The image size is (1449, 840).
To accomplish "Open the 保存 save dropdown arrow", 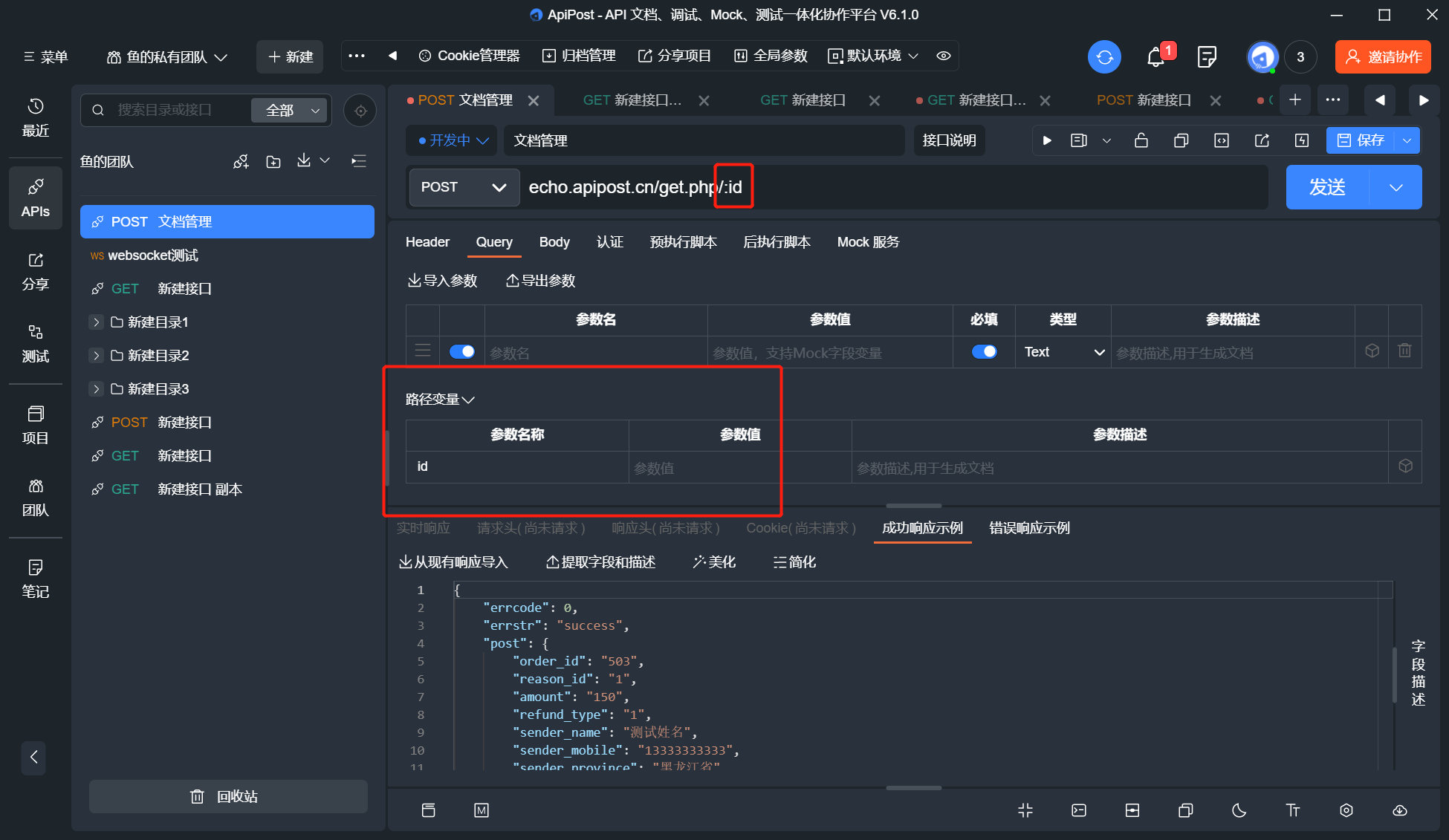I will click(1407, 140).
